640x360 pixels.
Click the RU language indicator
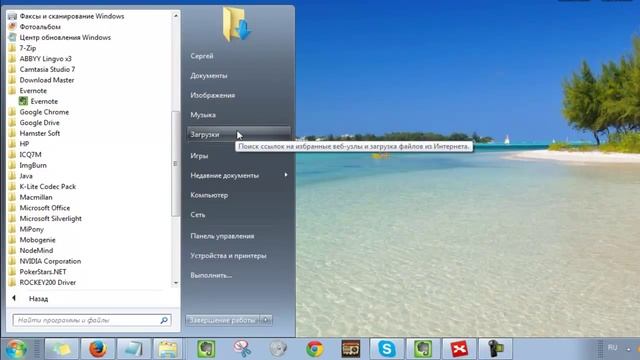[612, 347]
